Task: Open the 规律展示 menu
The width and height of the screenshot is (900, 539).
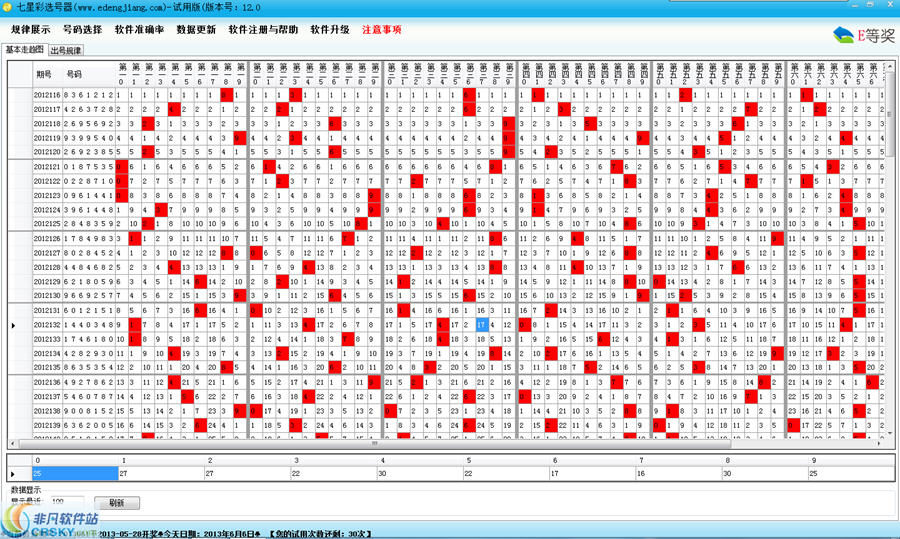Action: tap(30, 29)
